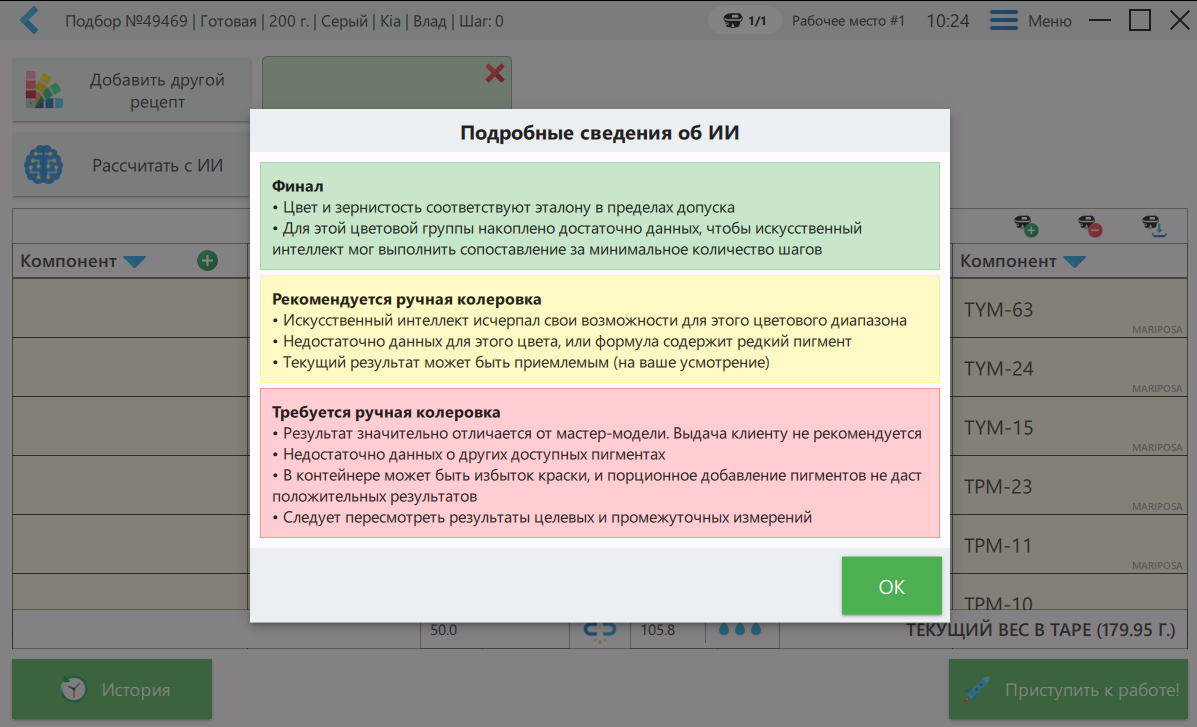Click the 10:24 clock in the top bar
Screen dimensions: 1197x727
click(x=947, y=21)
